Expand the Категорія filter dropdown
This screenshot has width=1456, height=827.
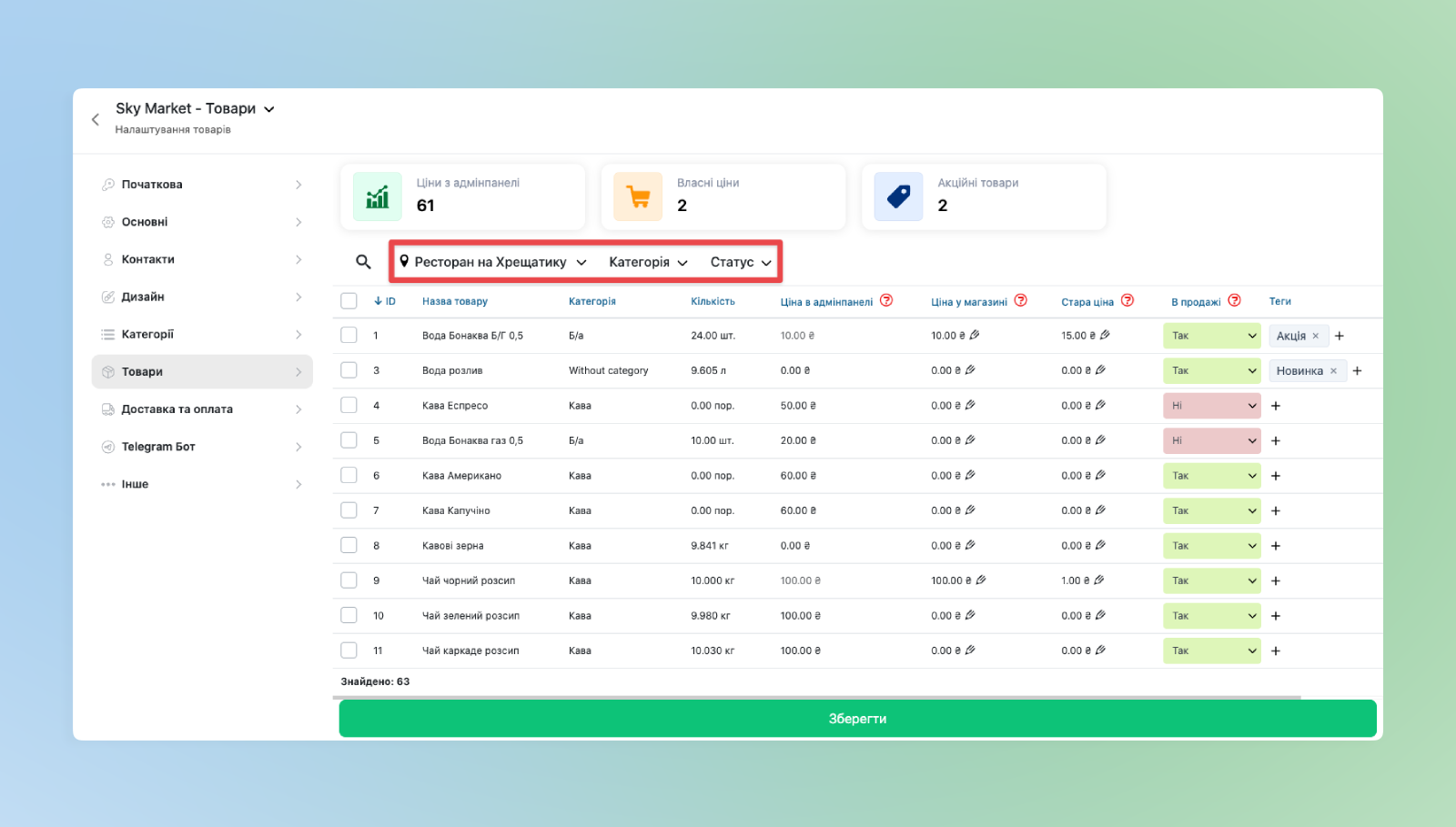[x=648, y=262]
